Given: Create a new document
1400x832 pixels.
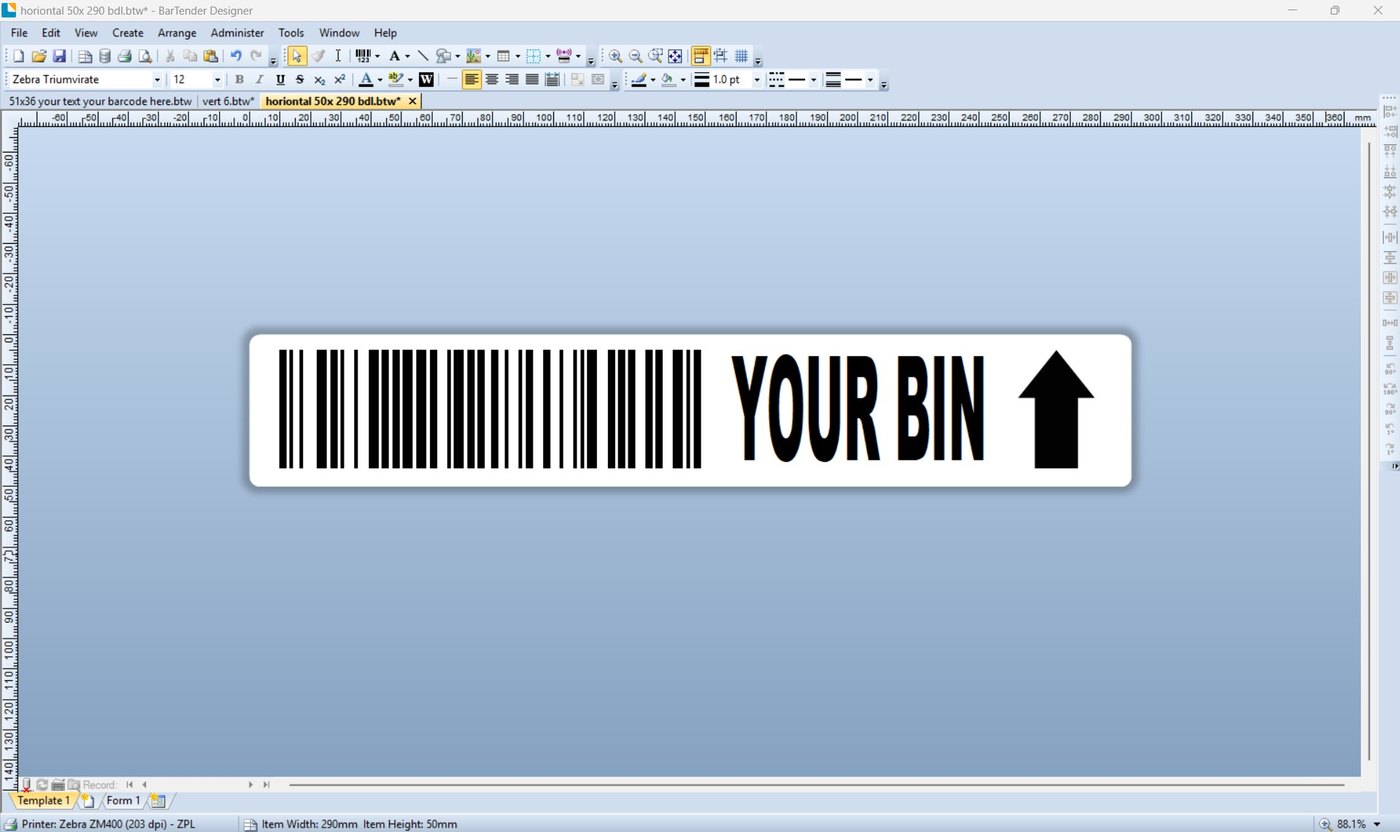Looking at the screenshot, I should [x=18, y=56].
